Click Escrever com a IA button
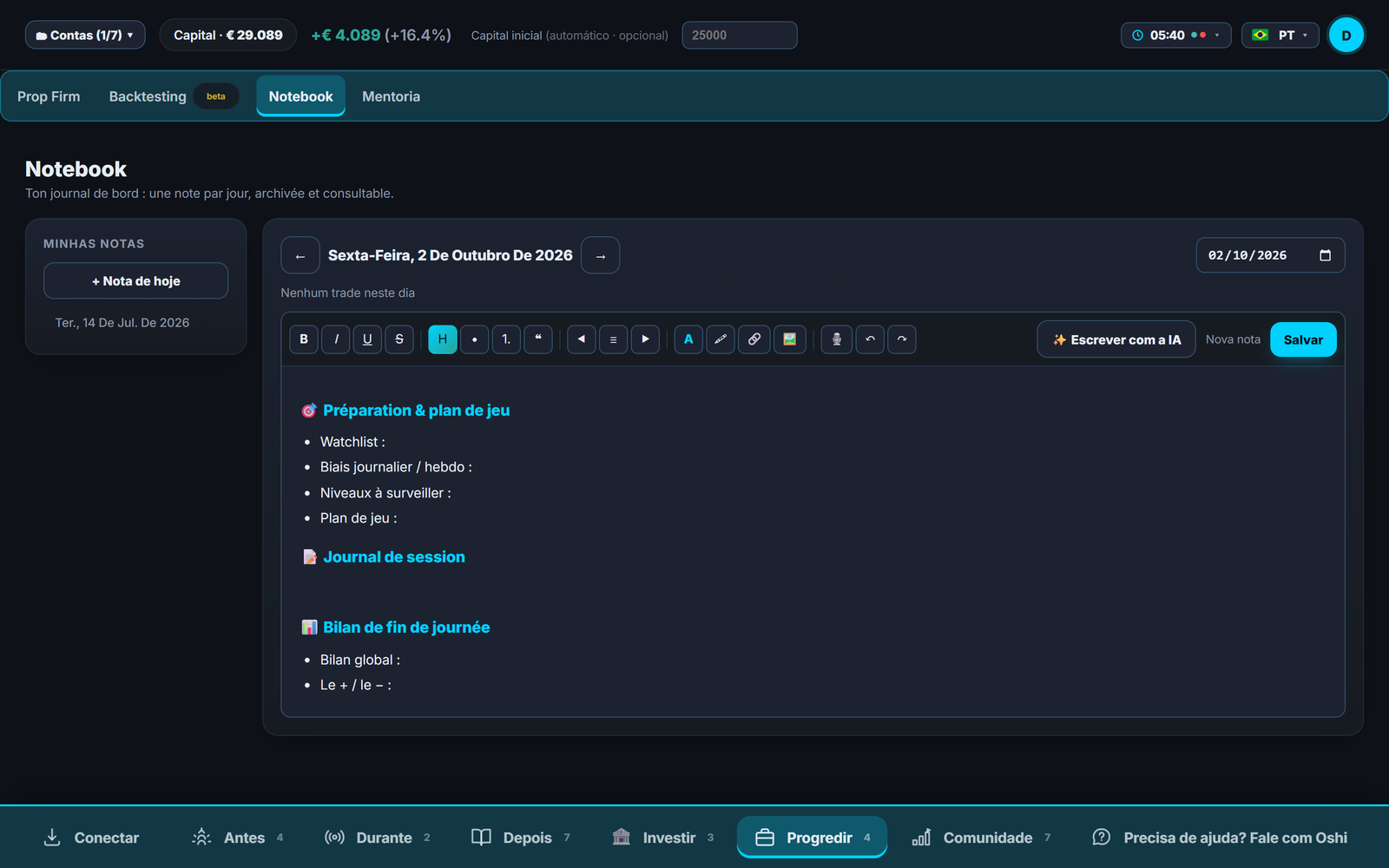 tap(1116, 339)
